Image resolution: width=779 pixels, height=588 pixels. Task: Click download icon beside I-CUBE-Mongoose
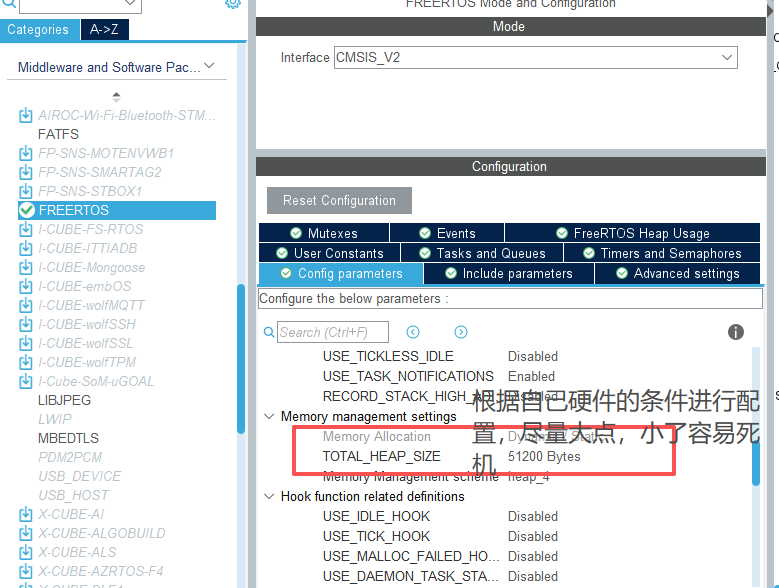[26, 267]
